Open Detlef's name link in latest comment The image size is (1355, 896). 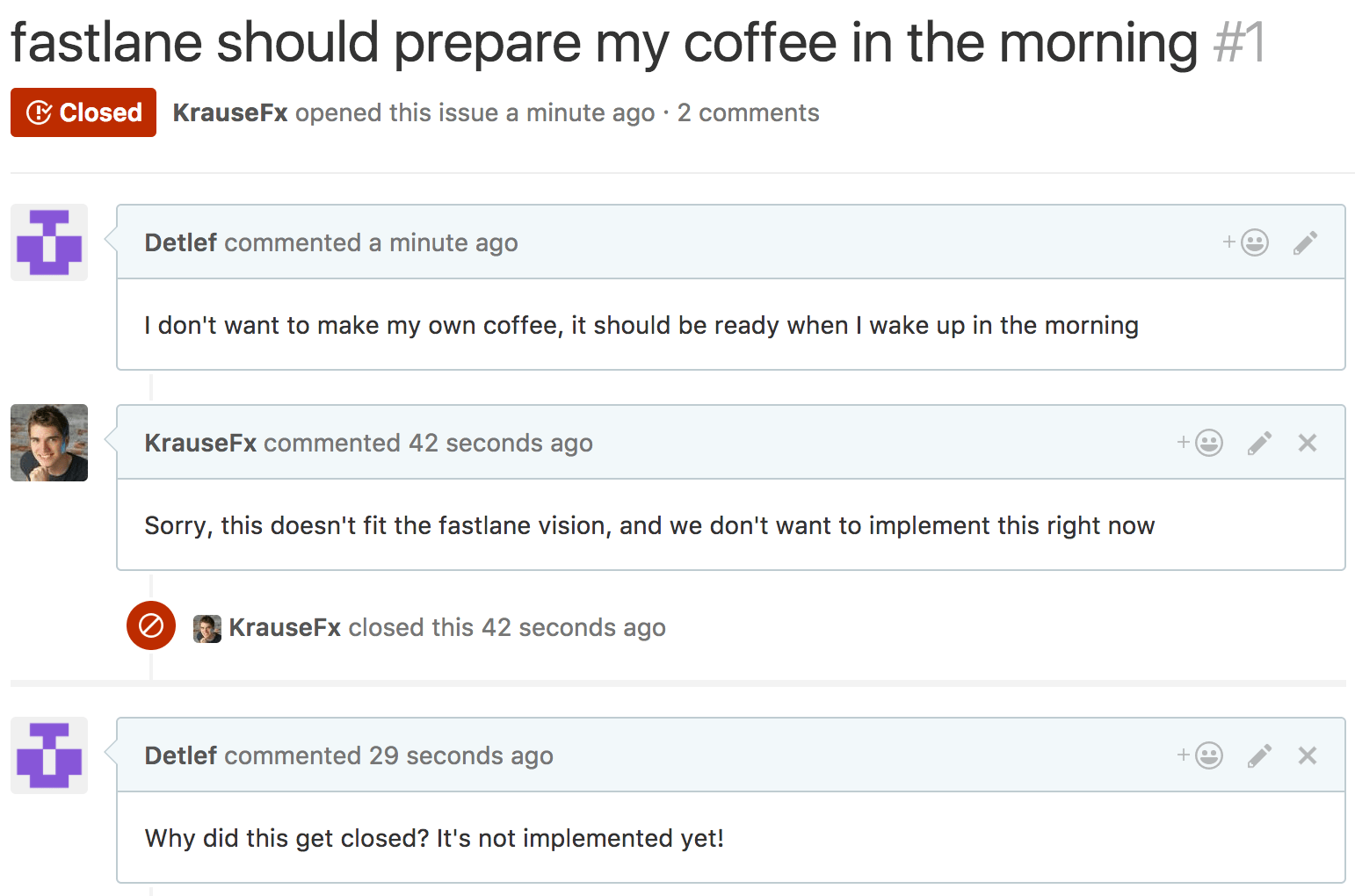point(180,755)
